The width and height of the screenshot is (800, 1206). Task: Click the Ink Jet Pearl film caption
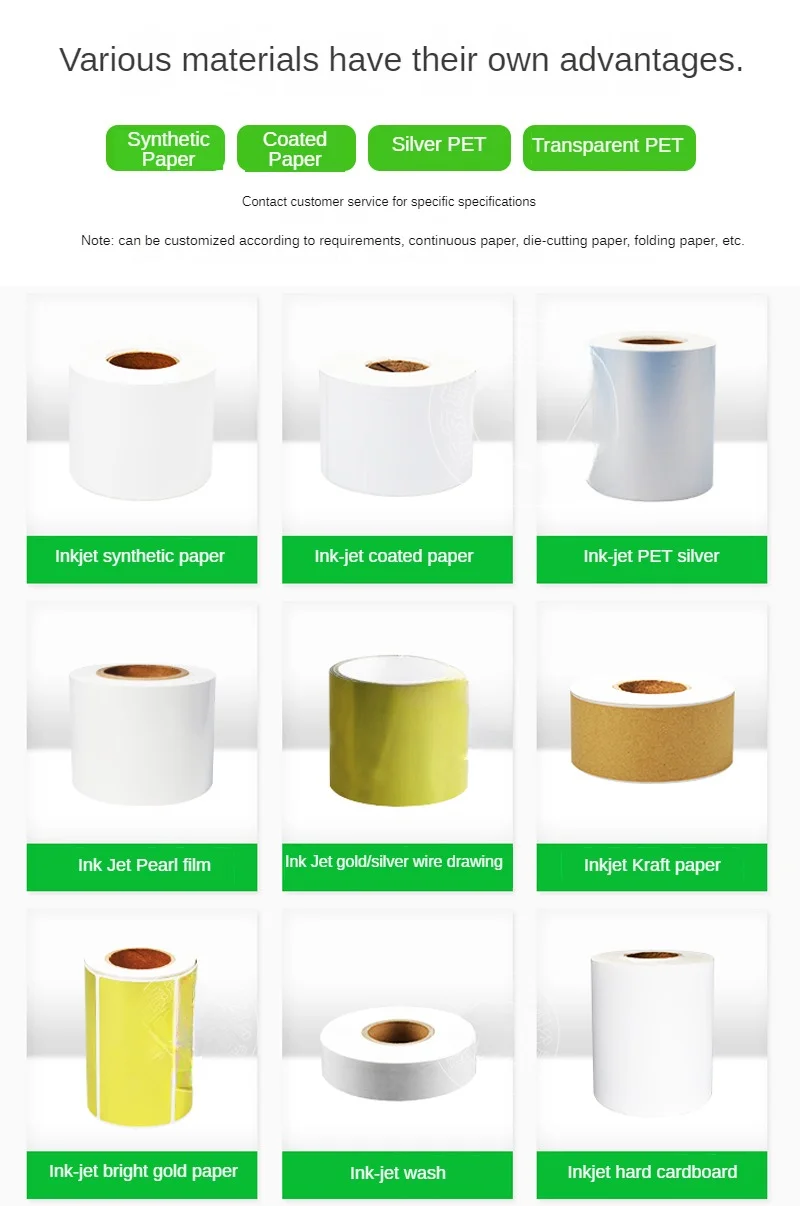point(142,866)
